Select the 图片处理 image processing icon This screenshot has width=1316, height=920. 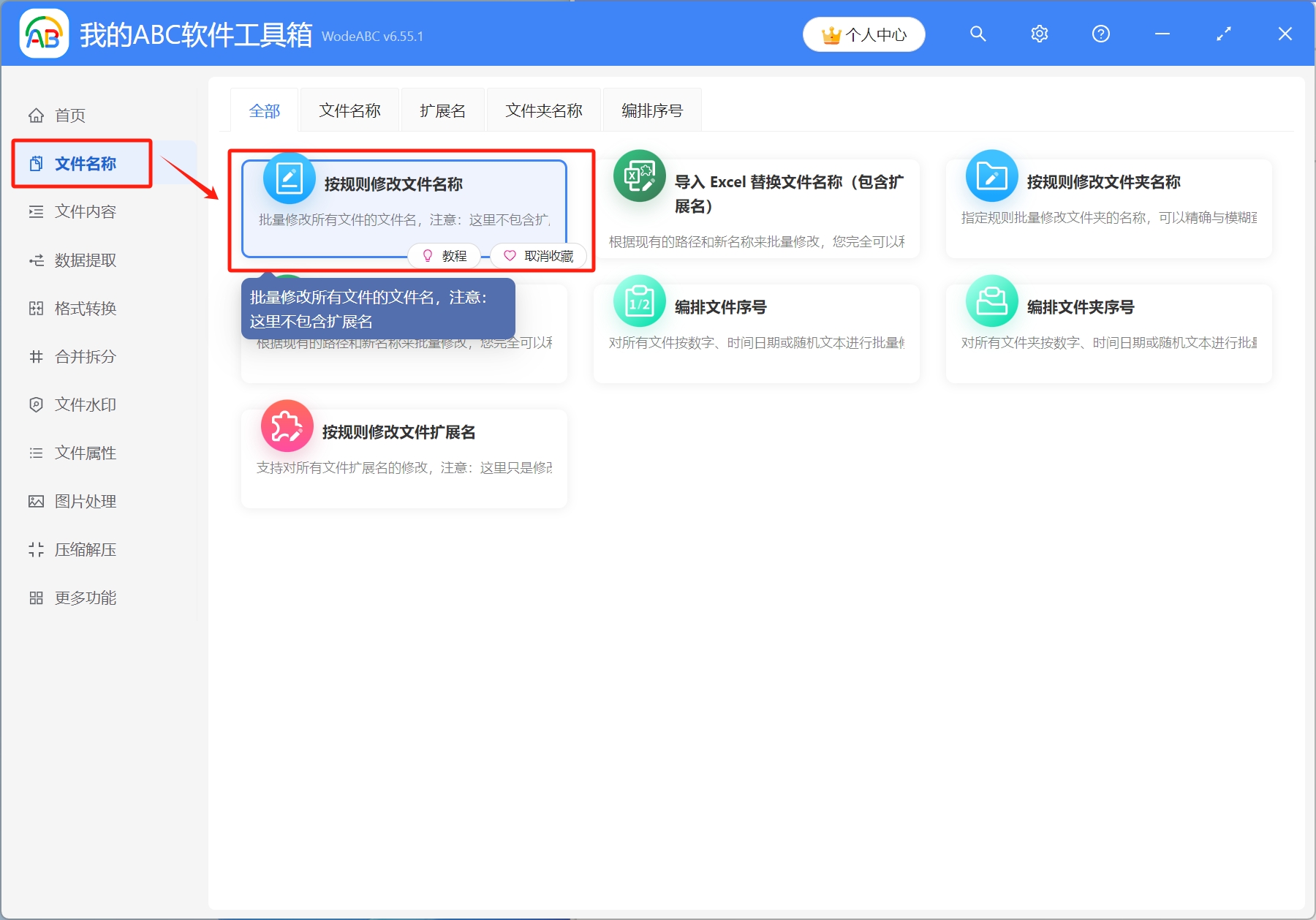37,501
